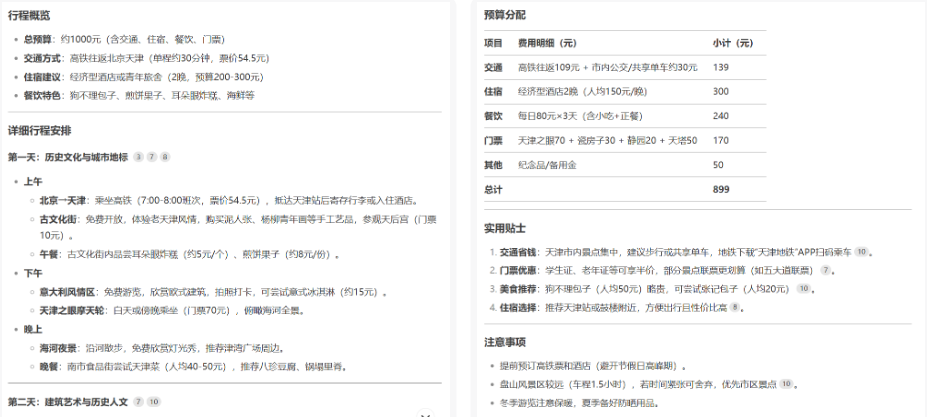This screenshot has width=927, height=417.
Task: Click citation badge 10 beside 第二天 heading
Action: 154,401
